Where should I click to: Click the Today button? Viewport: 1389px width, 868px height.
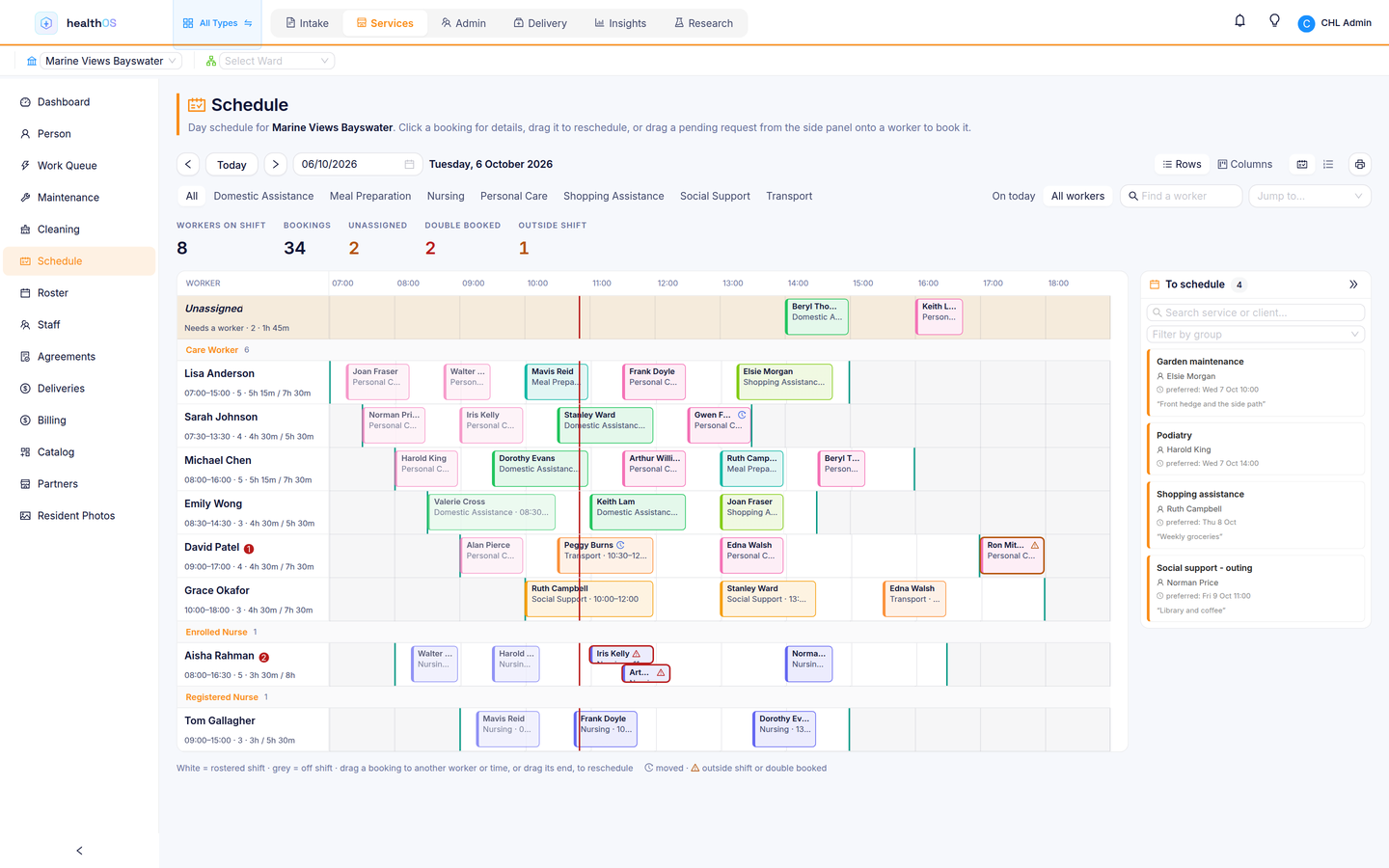point(231,165)
